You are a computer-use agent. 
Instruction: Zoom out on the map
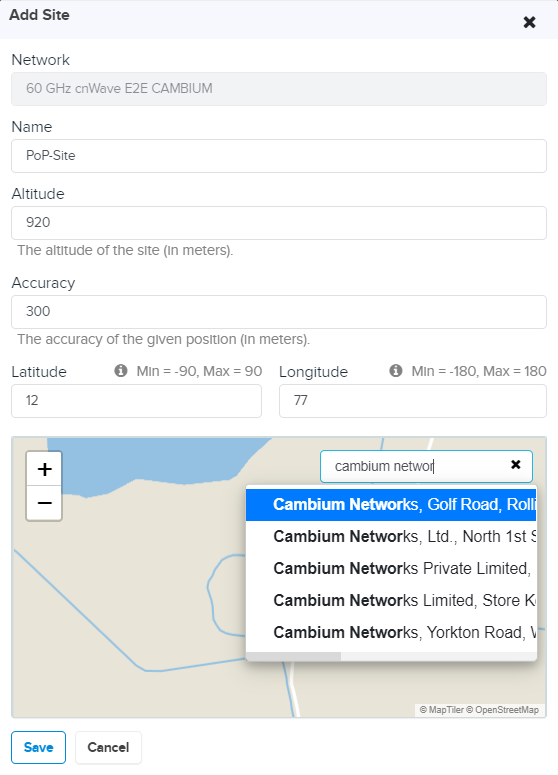pyautogui.click(x=44, y=503)
